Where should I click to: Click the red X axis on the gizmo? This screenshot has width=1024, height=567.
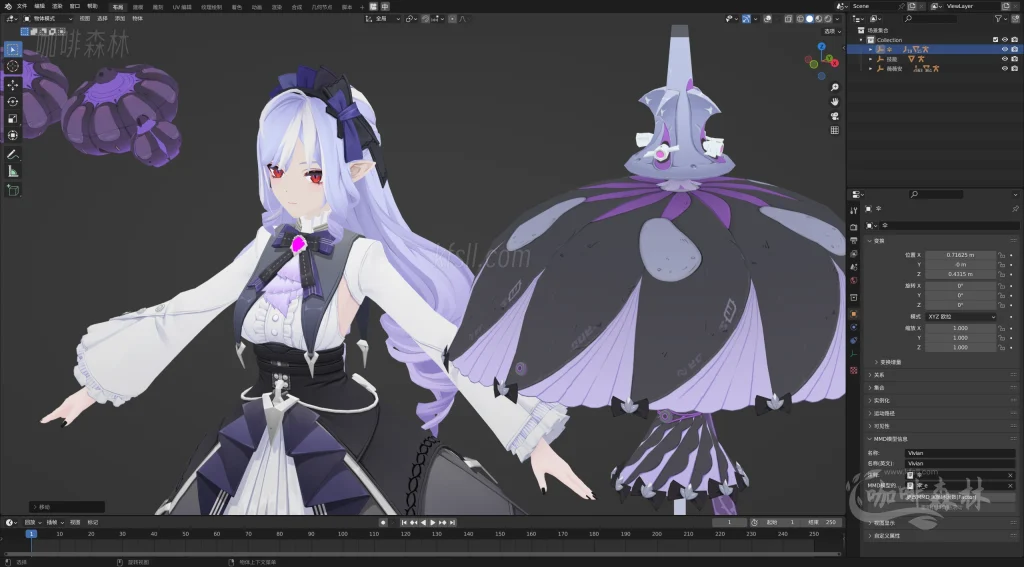pyautogui.click(x=835, y=62)
